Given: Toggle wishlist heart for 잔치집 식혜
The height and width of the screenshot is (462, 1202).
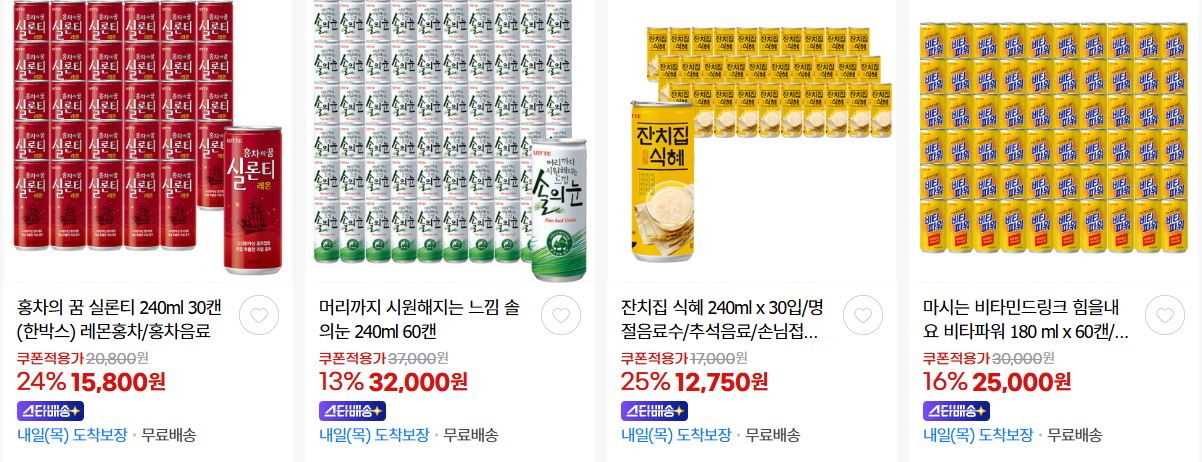Looking at the screenshot, I should click(x=863, y=315).
